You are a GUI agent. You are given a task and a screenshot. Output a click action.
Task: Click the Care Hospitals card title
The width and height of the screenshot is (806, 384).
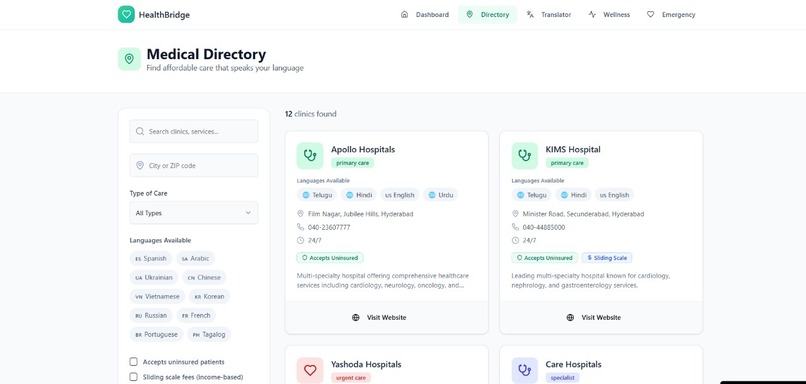click(x=573, y=364)
